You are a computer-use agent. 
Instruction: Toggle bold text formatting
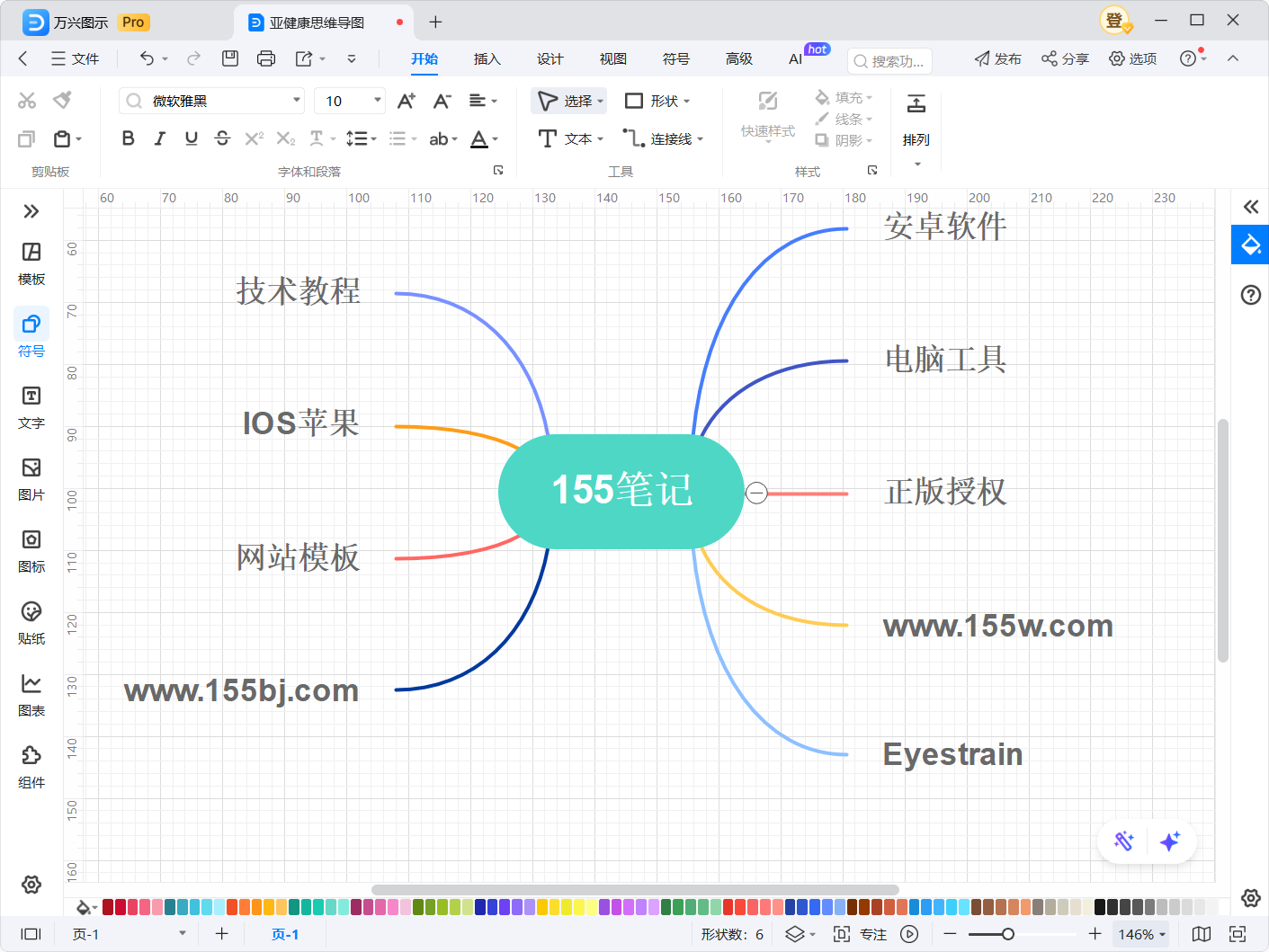pyautogui.click(x=128, y=138)
